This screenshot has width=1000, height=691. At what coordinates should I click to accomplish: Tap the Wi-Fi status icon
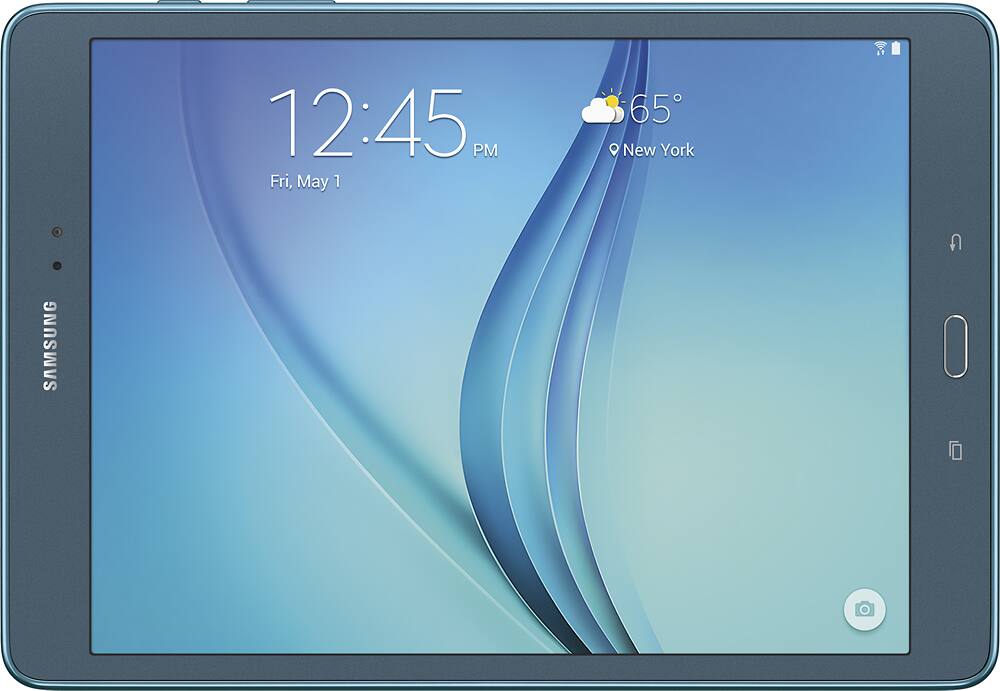point(881,48)
